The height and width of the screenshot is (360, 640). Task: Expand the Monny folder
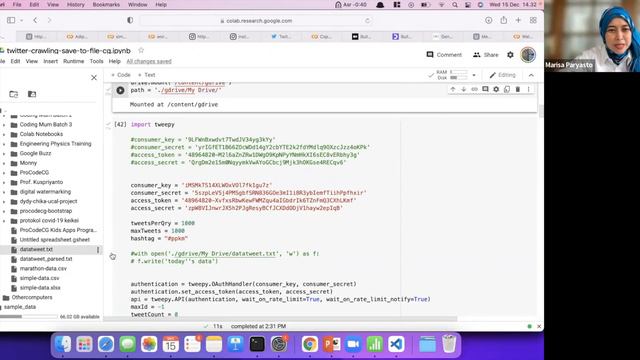coord(4,163)
